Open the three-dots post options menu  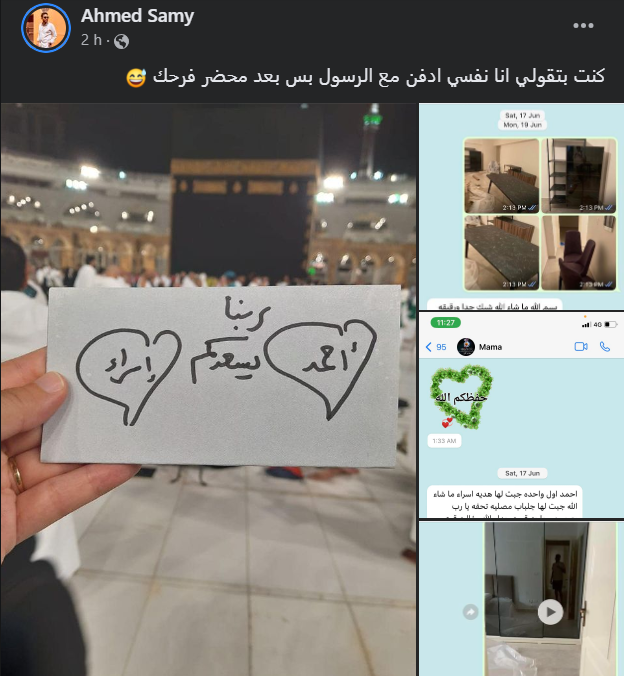[x=583, y=25]
